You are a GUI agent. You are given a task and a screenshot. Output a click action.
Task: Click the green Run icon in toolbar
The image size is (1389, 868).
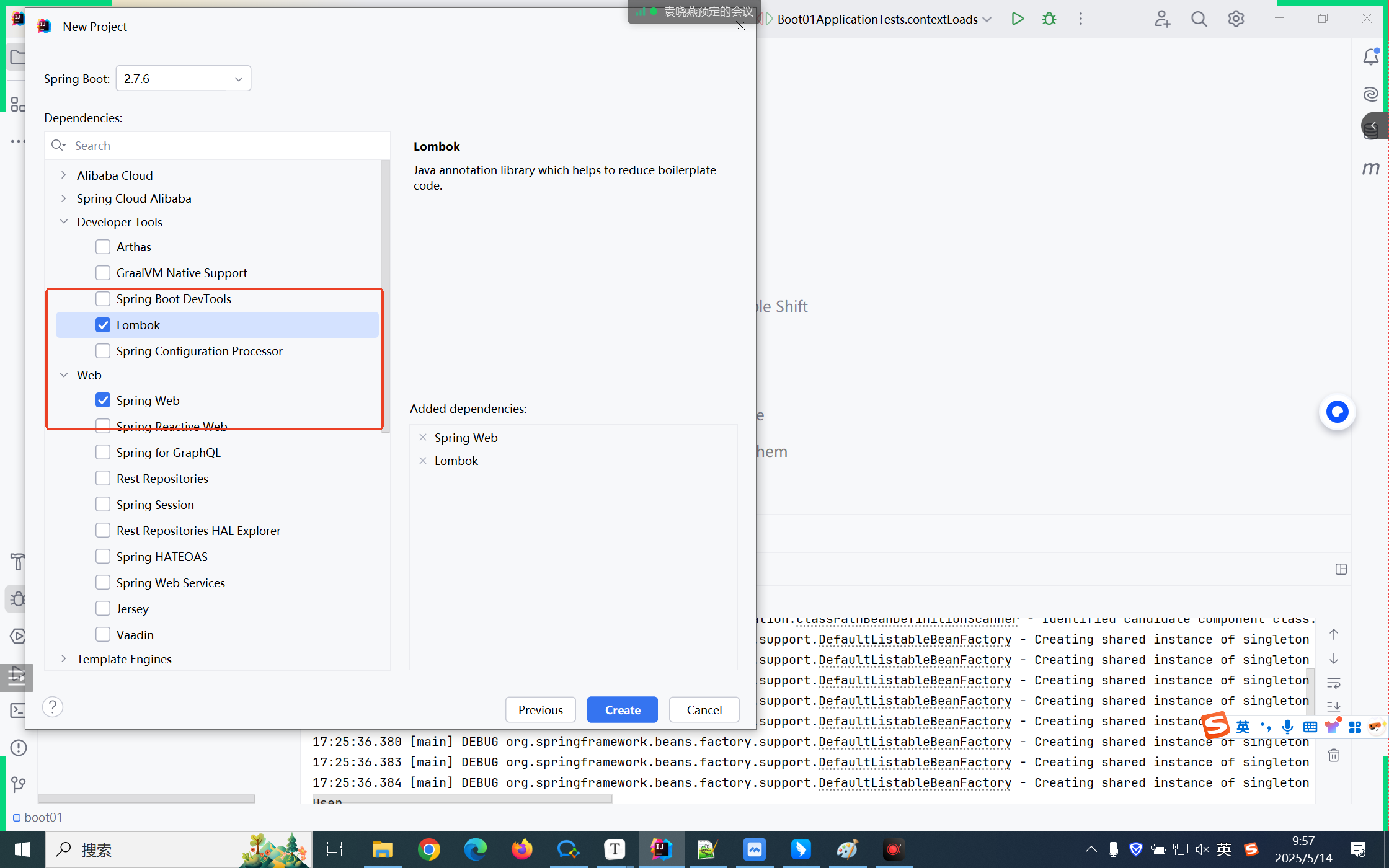pyautogui.click(x=1017, y=19)
